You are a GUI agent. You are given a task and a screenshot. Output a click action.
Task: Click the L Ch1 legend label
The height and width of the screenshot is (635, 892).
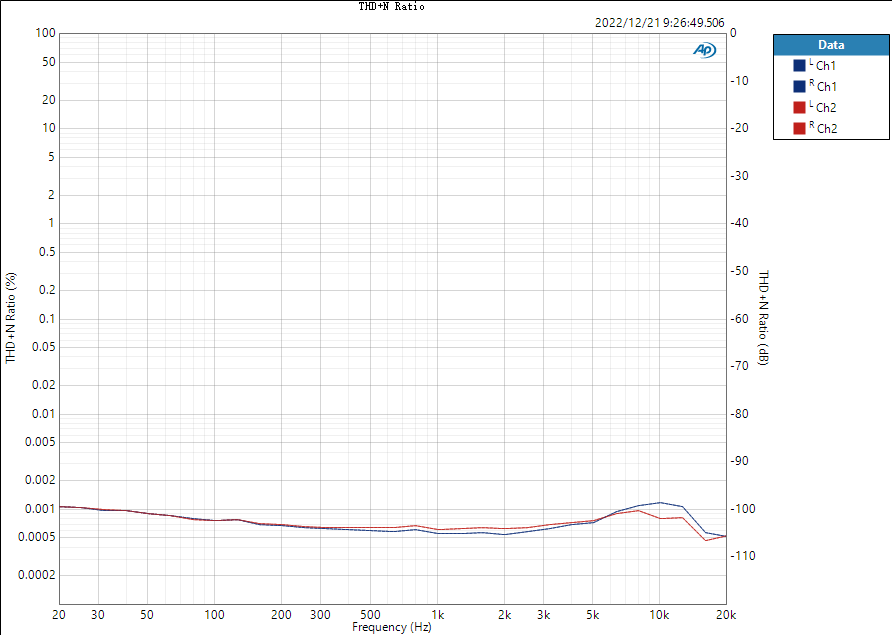pos(823,65)
